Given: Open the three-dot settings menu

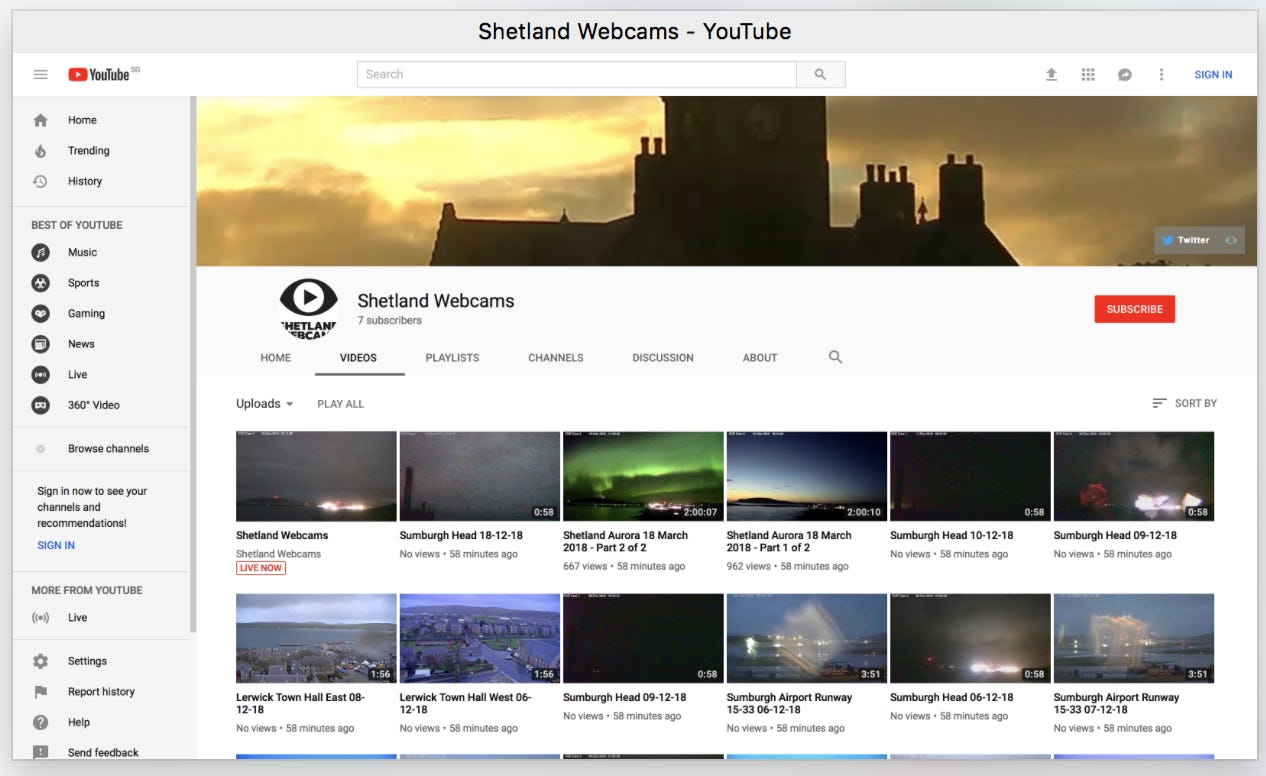Looking at the screenshot, I should [x=1161, y=74].
